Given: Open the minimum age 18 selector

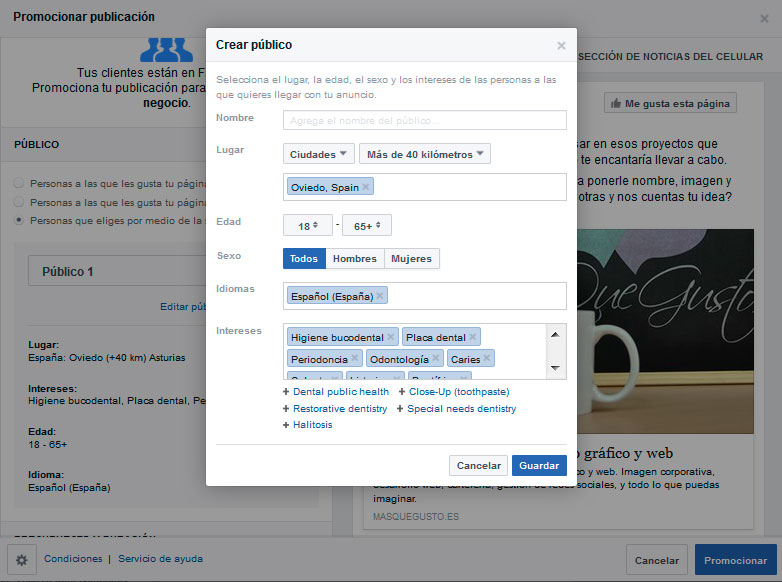Looking at the screenshot, I should 307,226.
